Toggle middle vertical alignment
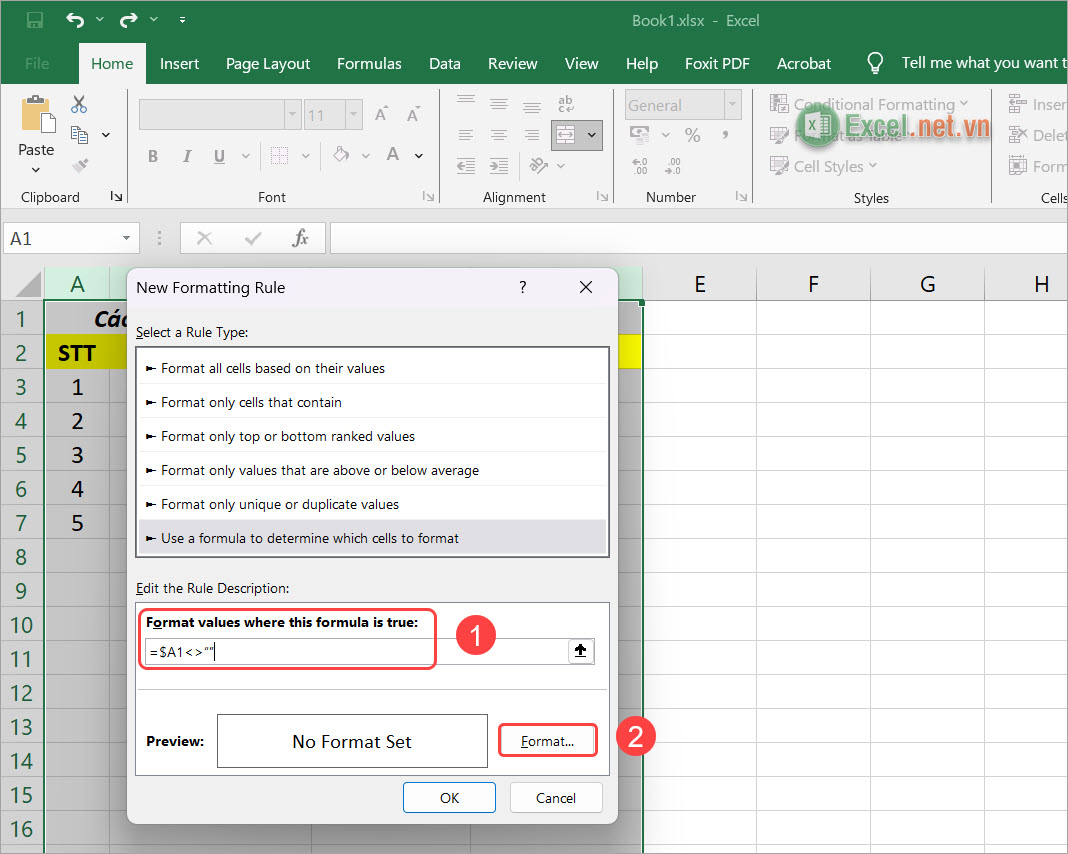Viewport: 1068px width, 854px height. point(499,104)
